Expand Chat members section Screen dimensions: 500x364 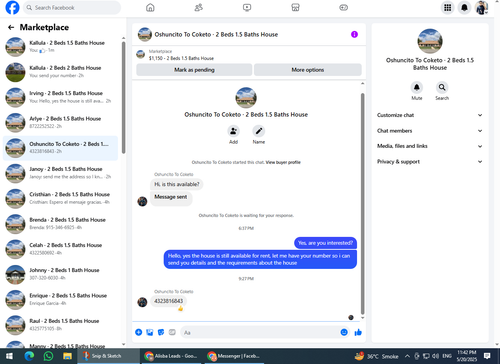pos(430,131)
